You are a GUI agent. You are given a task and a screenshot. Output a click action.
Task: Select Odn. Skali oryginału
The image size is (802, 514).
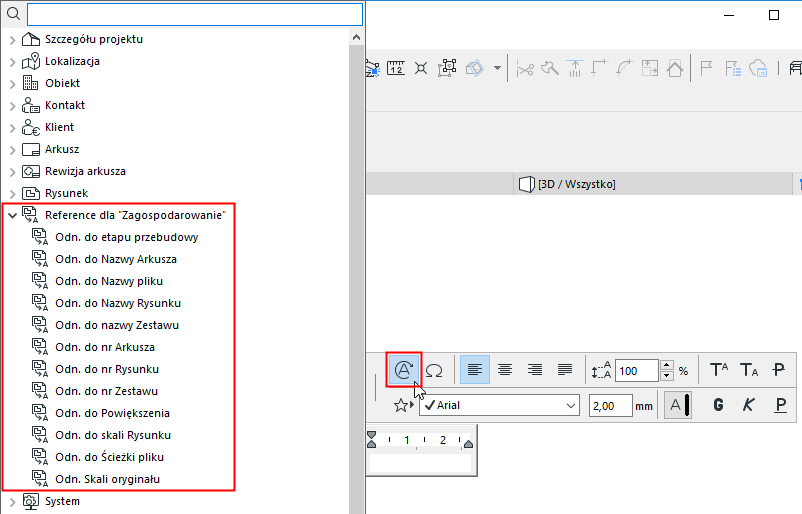pos(107,479)
